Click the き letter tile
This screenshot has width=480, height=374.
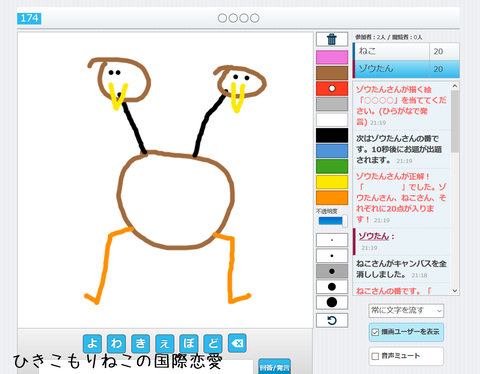pyautogui.click(x=141, y=343)
